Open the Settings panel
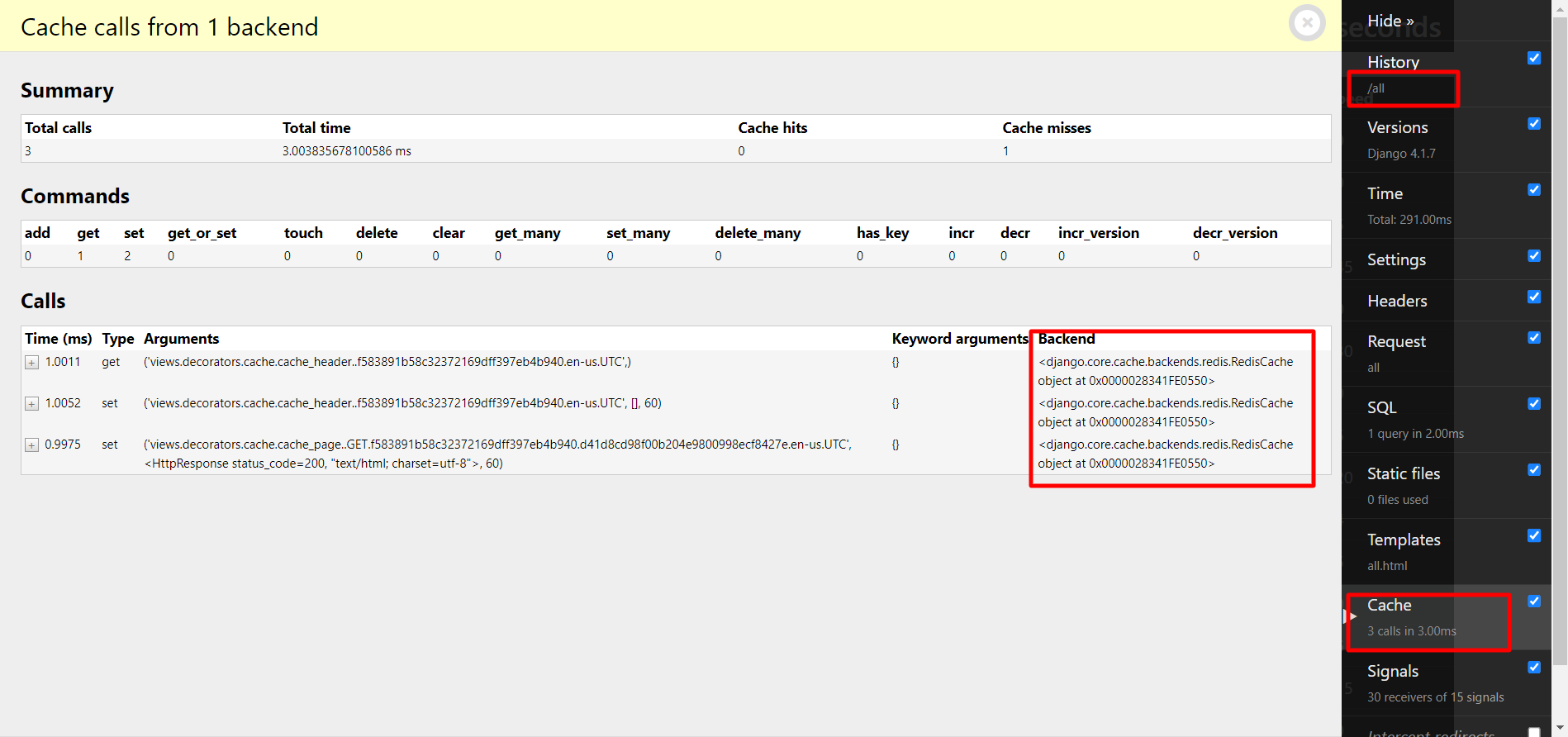The height and width of the screenshot is (737, 1568). coord(1396,259)
